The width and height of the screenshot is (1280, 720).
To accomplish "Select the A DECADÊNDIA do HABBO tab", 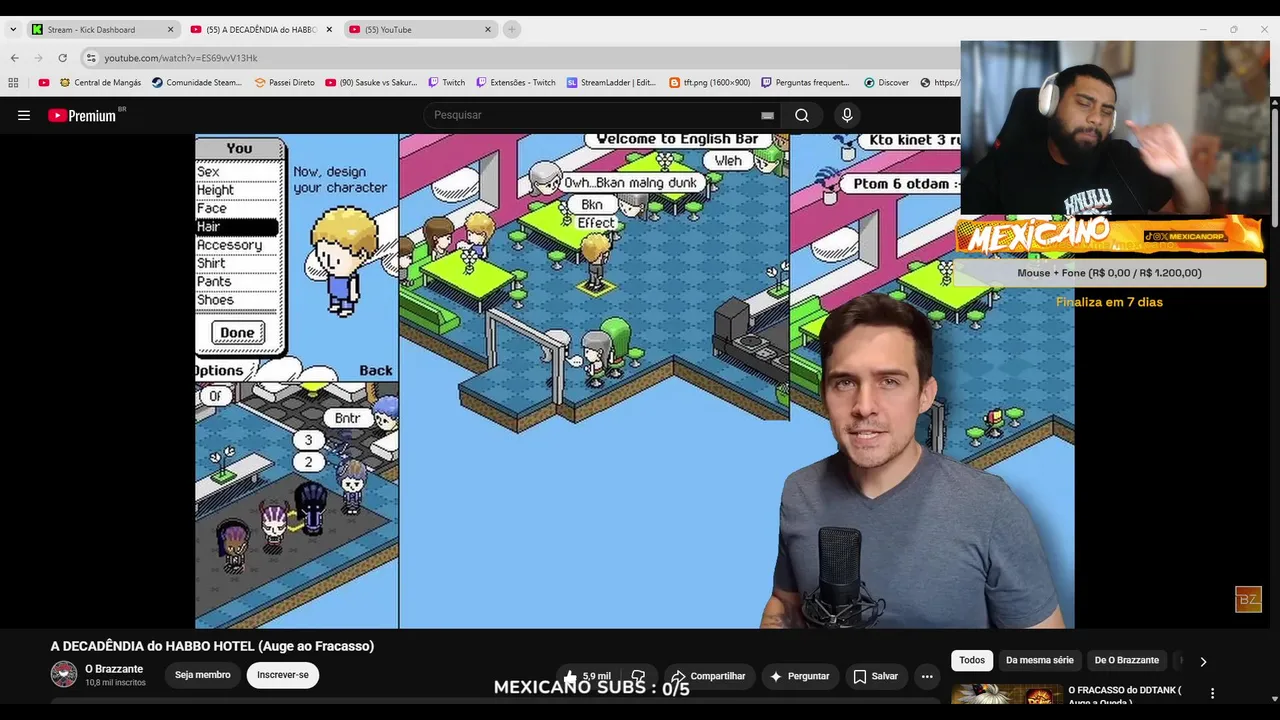I will 262,30.
